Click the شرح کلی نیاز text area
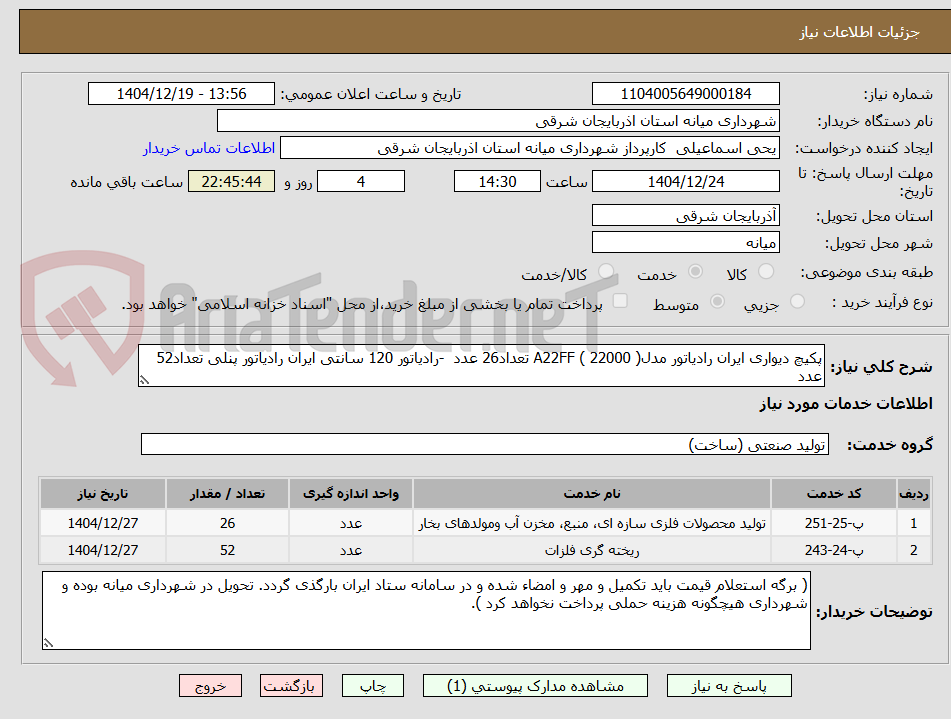951x719 pixels. tap(481, 366)
